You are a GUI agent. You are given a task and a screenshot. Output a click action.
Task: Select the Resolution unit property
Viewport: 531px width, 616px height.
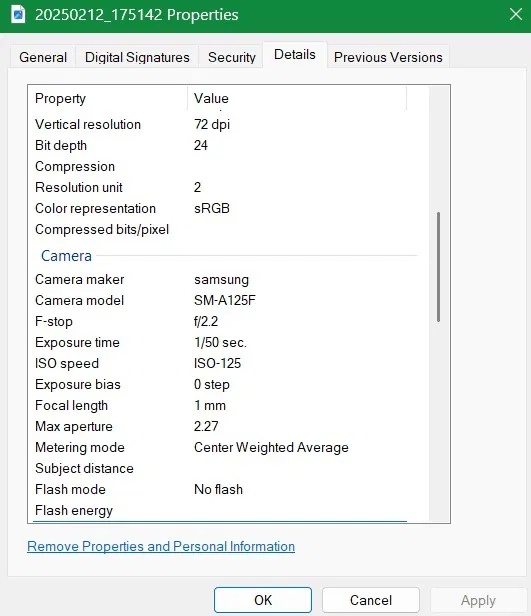click(79, 187)
